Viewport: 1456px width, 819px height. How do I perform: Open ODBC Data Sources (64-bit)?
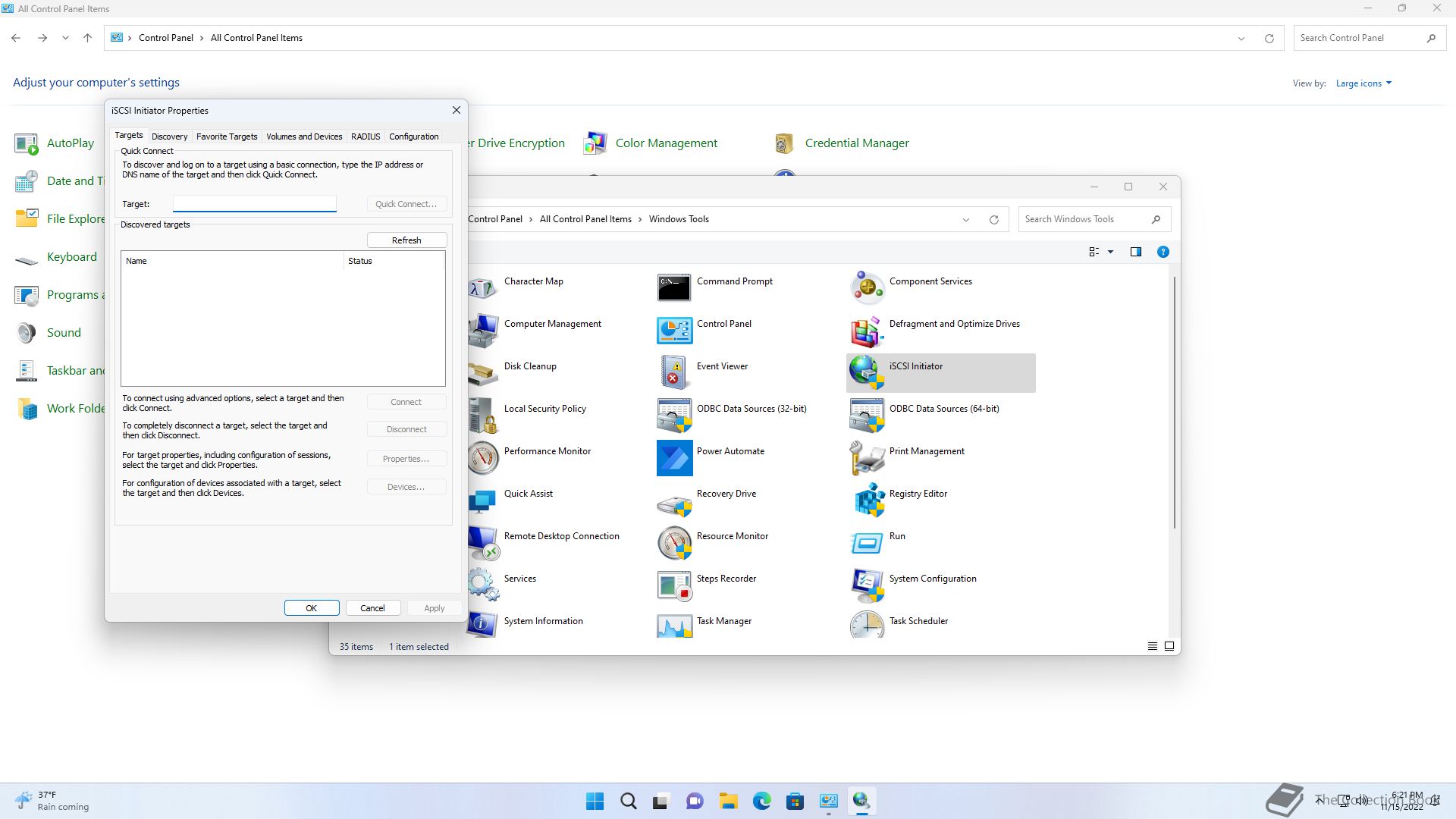[924, 415]
